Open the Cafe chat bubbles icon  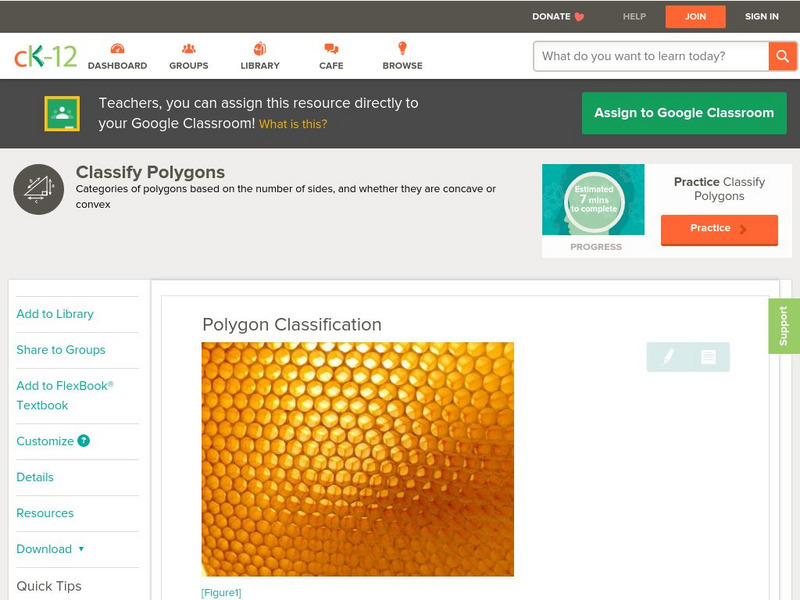click(x=331, y=49)
